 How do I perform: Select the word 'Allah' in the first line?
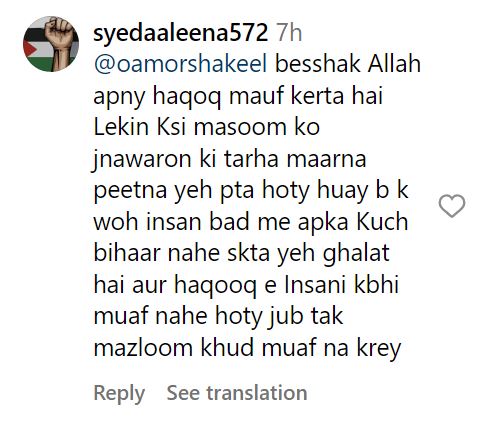[394, 64]
